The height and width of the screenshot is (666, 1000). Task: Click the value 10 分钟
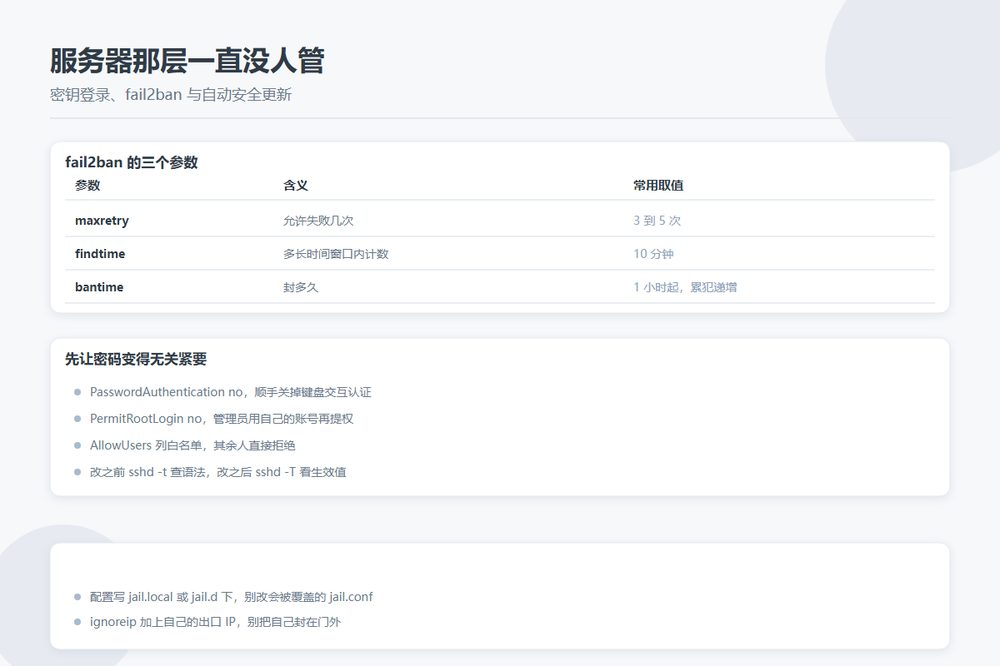pos(653,254)
